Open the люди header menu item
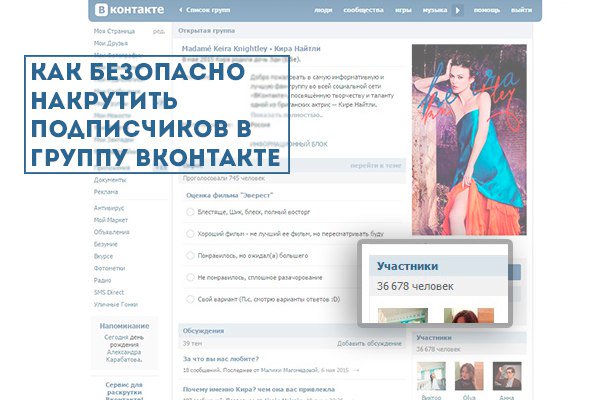Screen dimensions: 600x400 coord(323,10)
